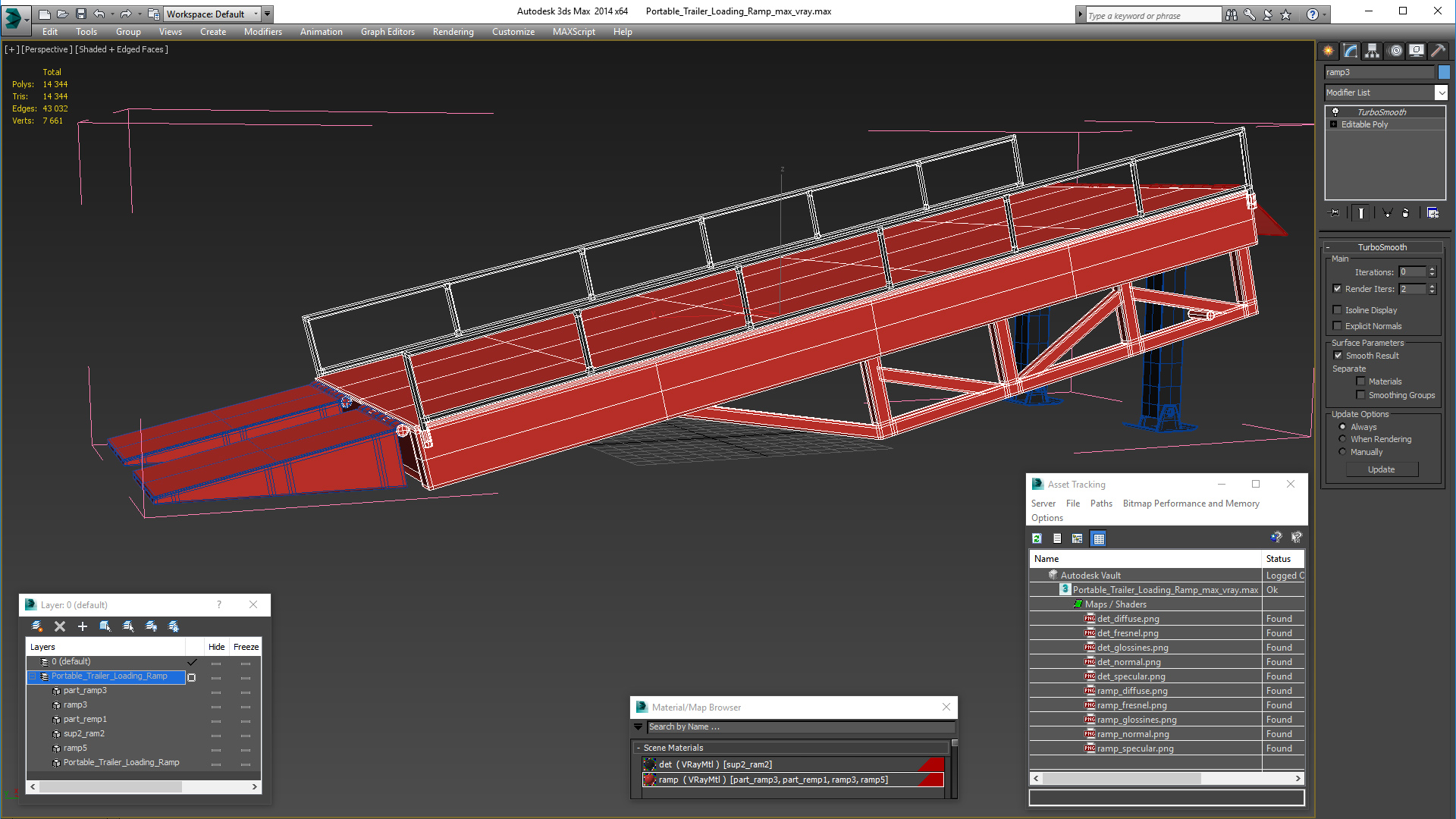Enable Separate by Smoothing Groups checkbox
The height and width of the screenshot is (819, 1456).
pos(1360,395)
